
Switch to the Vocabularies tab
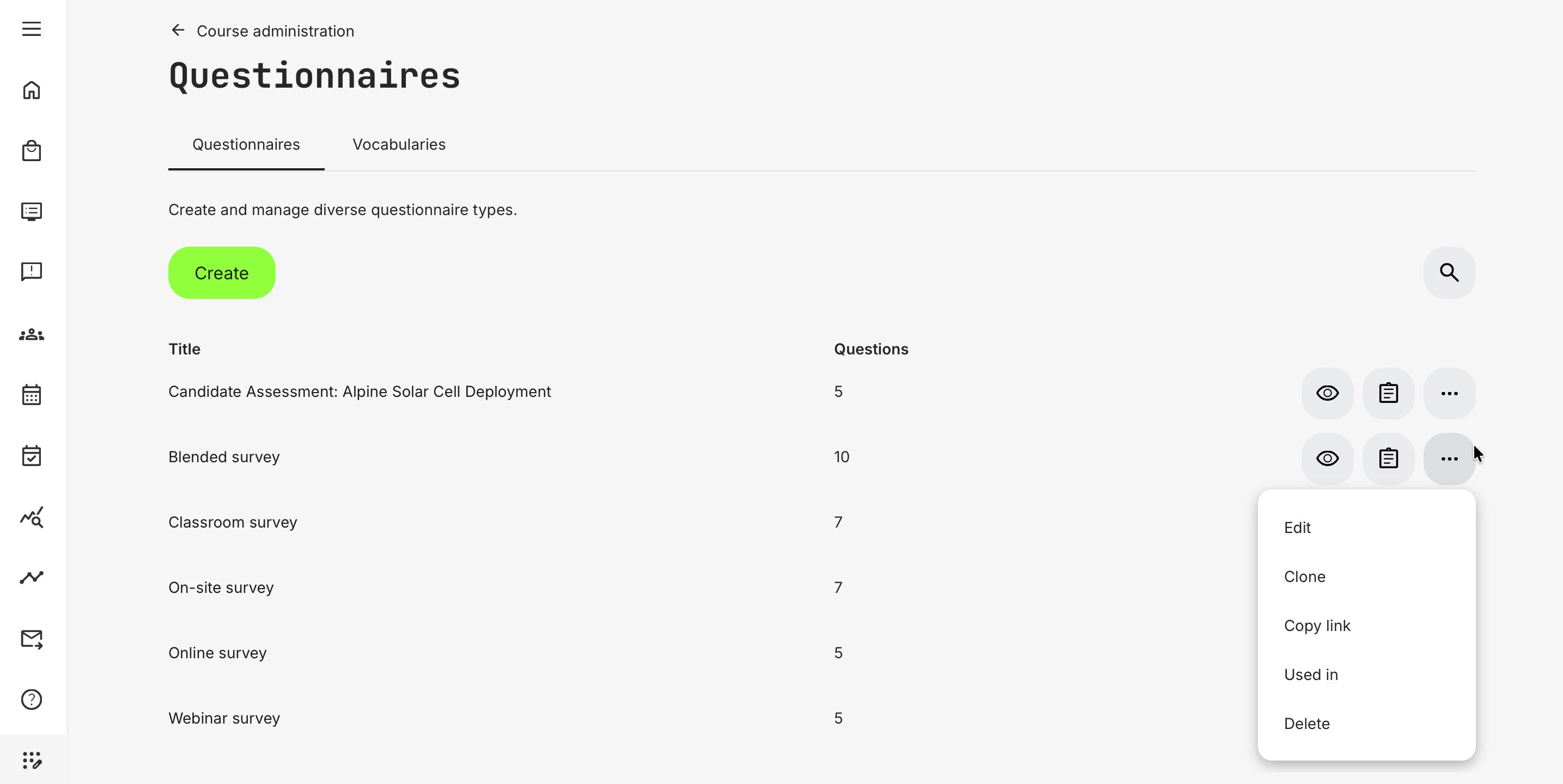(399, 144)
